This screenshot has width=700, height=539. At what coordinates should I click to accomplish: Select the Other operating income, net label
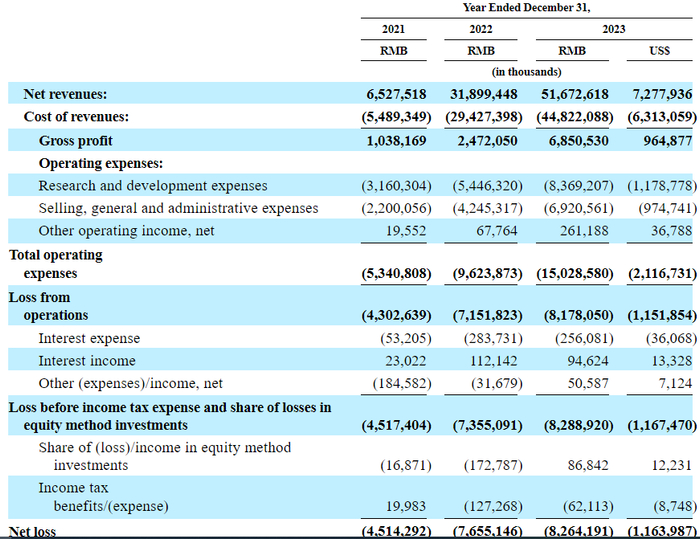(x=126, y=231)
